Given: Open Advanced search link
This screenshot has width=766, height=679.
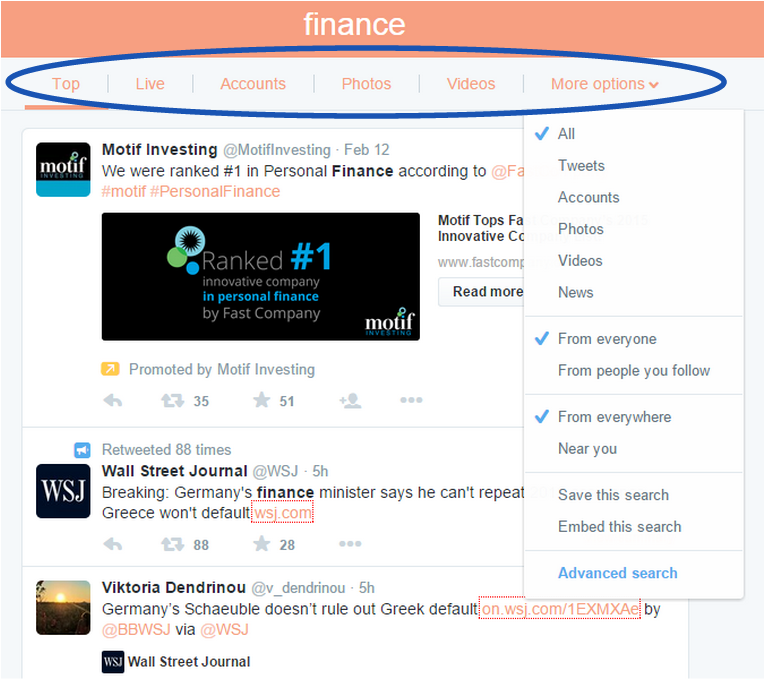Looking at the screenshot, I should 617,573.
